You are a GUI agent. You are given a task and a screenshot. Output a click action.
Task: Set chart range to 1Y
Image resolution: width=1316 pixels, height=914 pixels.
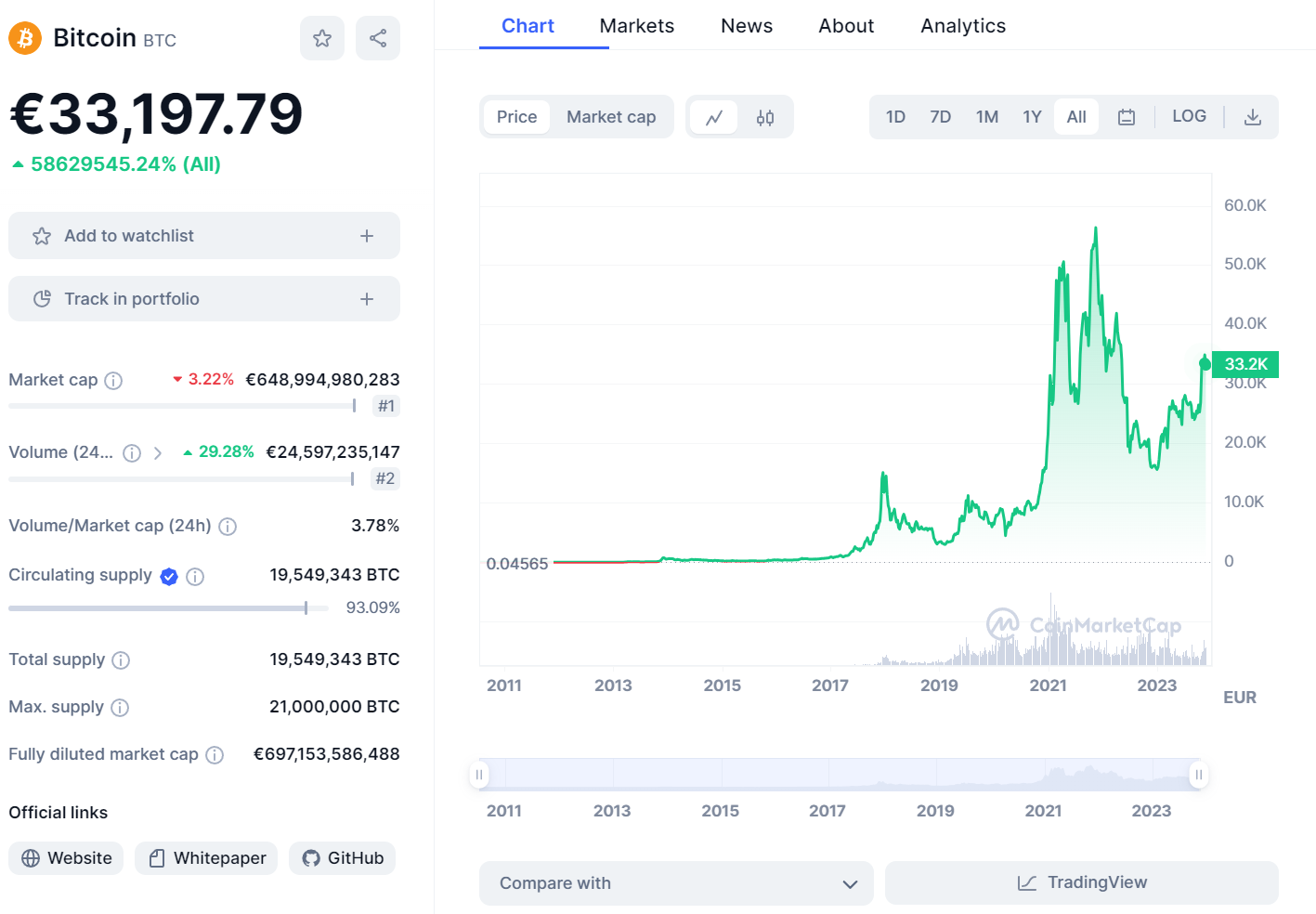click(x=1032, y=117)
